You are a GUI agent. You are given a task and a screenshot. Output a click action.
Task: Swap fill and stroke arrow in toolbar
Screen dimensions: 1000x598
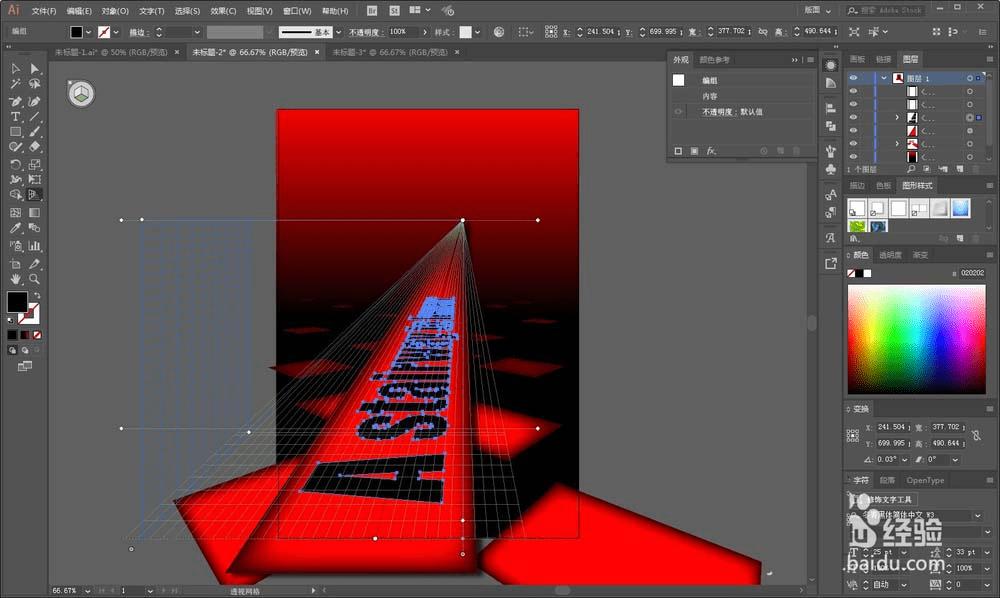(x=37, y=295)
